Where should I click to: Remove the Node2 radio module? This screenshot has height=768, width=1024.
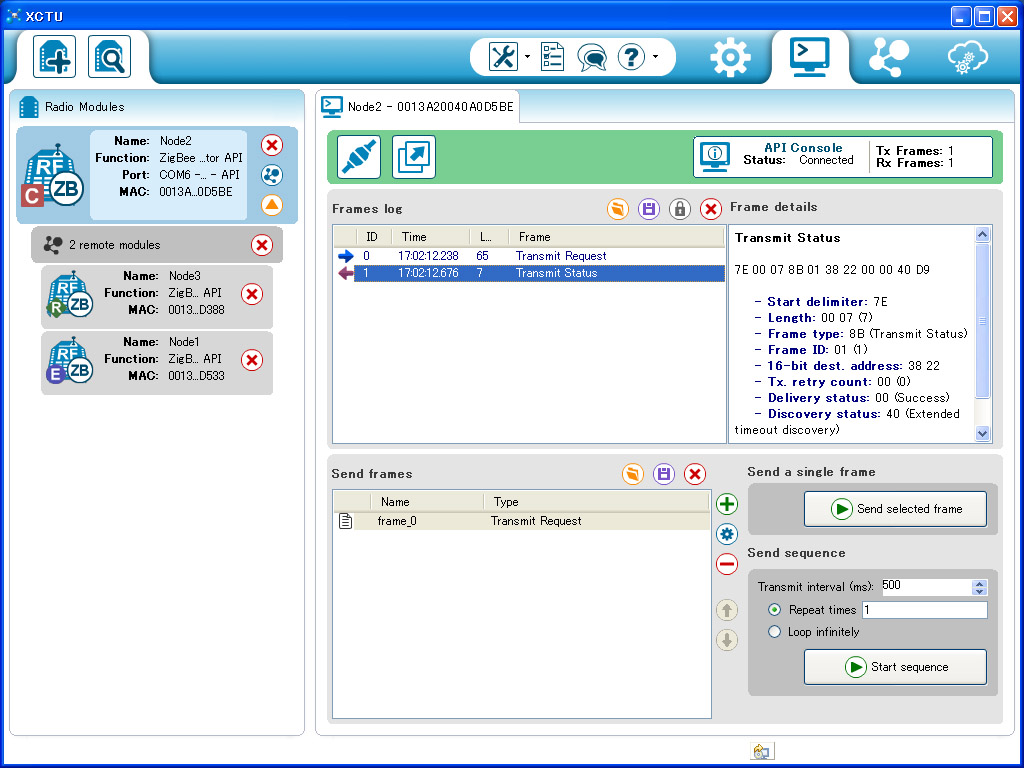coord(272,145)
